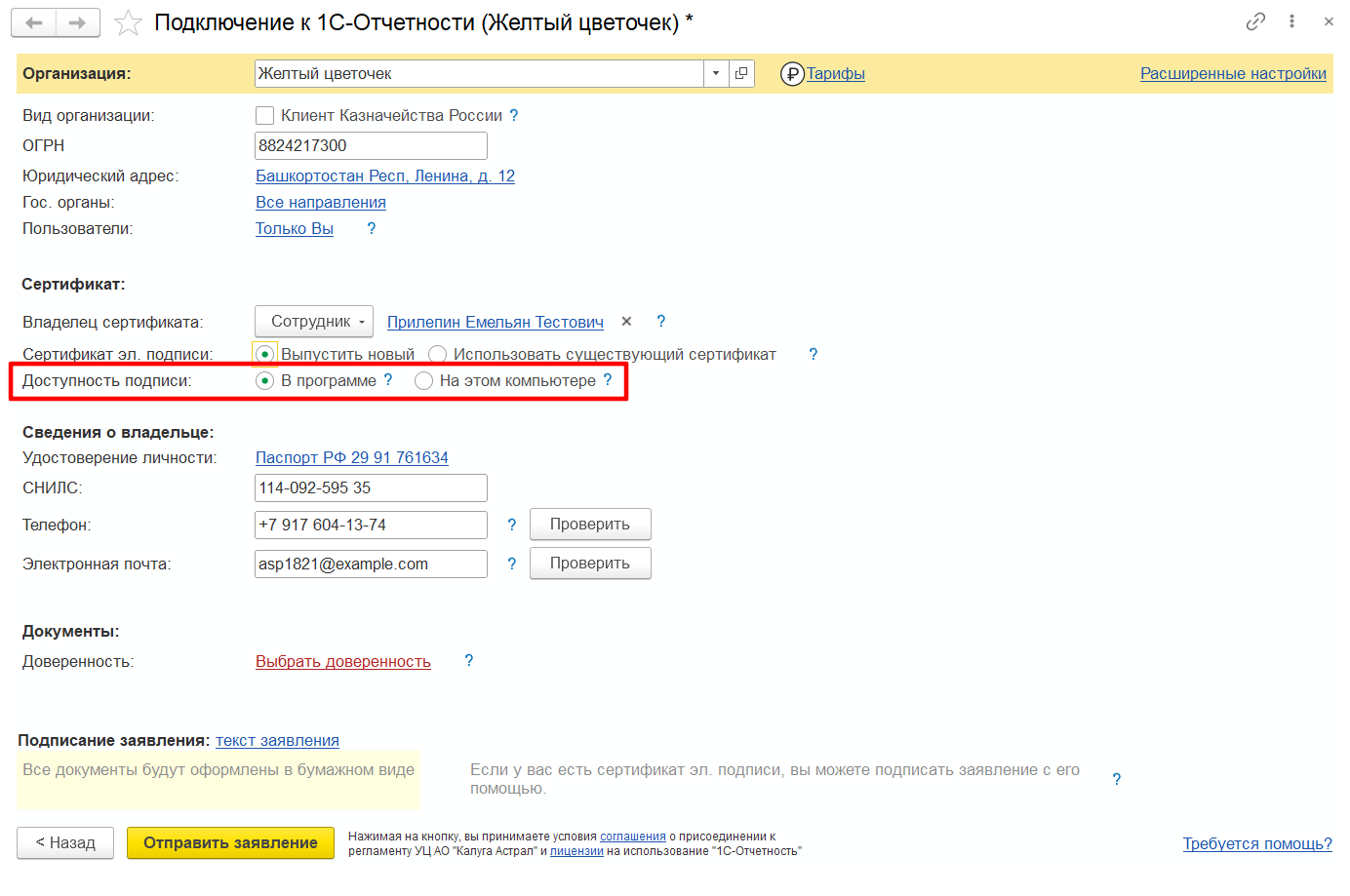Click Проверить next to the phone field
Screen dimensions: 1350x896
[589, 525]
